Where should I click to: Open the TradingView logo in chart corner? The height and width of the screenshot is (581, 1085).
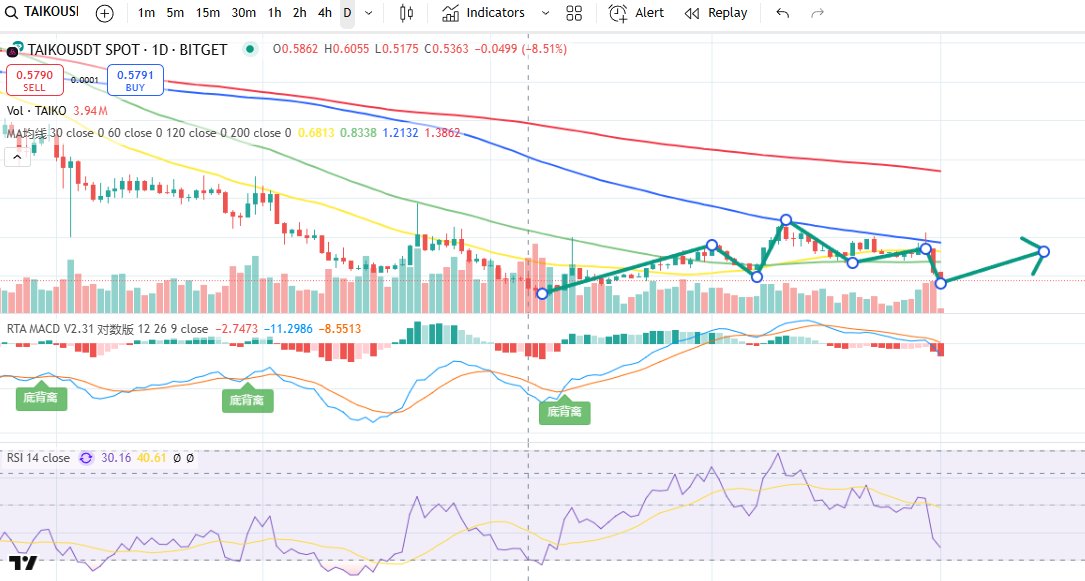point(22,562)
